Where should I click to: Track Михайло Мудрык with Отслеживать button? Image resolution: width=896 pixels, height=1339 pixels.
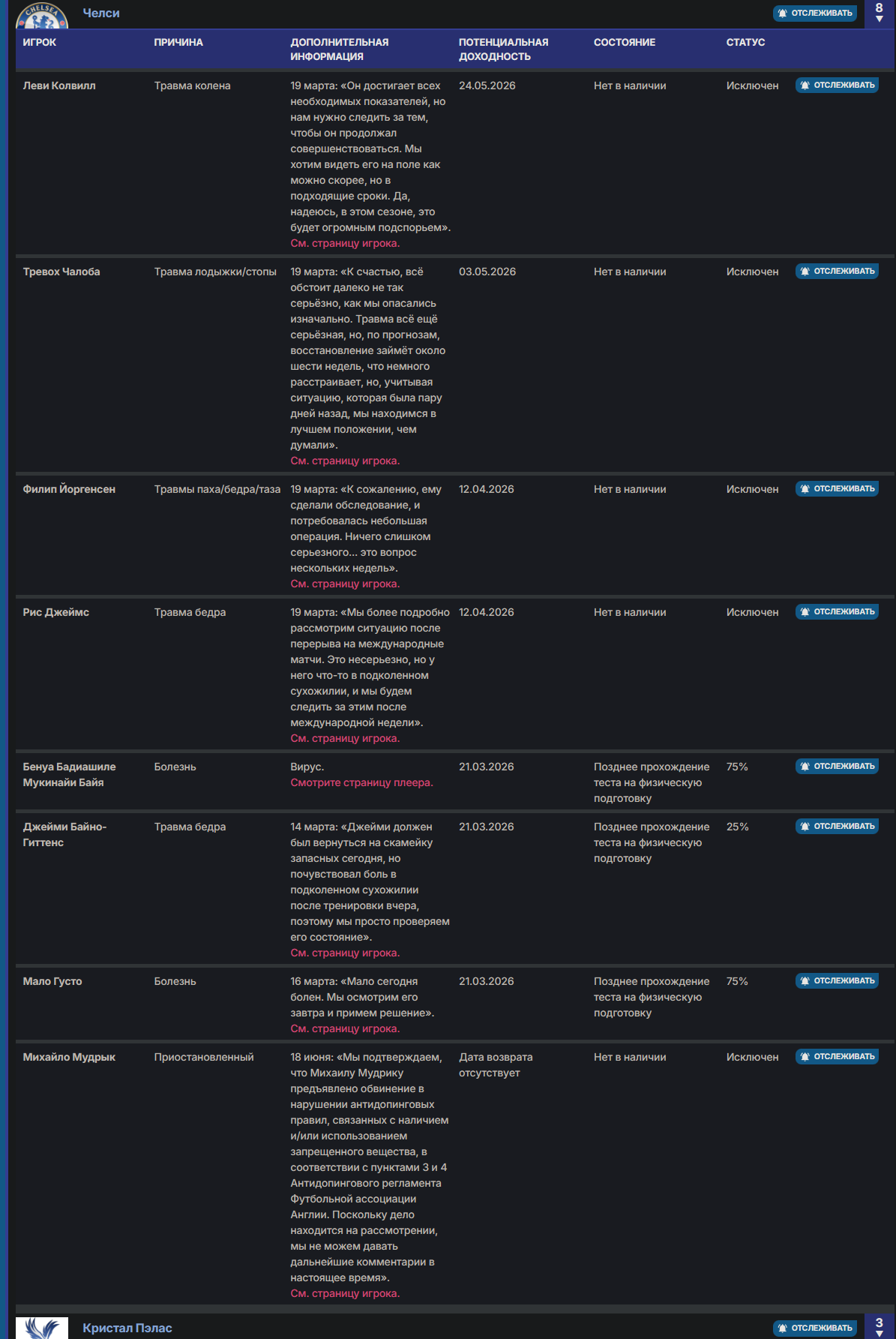coord(837,1057)
